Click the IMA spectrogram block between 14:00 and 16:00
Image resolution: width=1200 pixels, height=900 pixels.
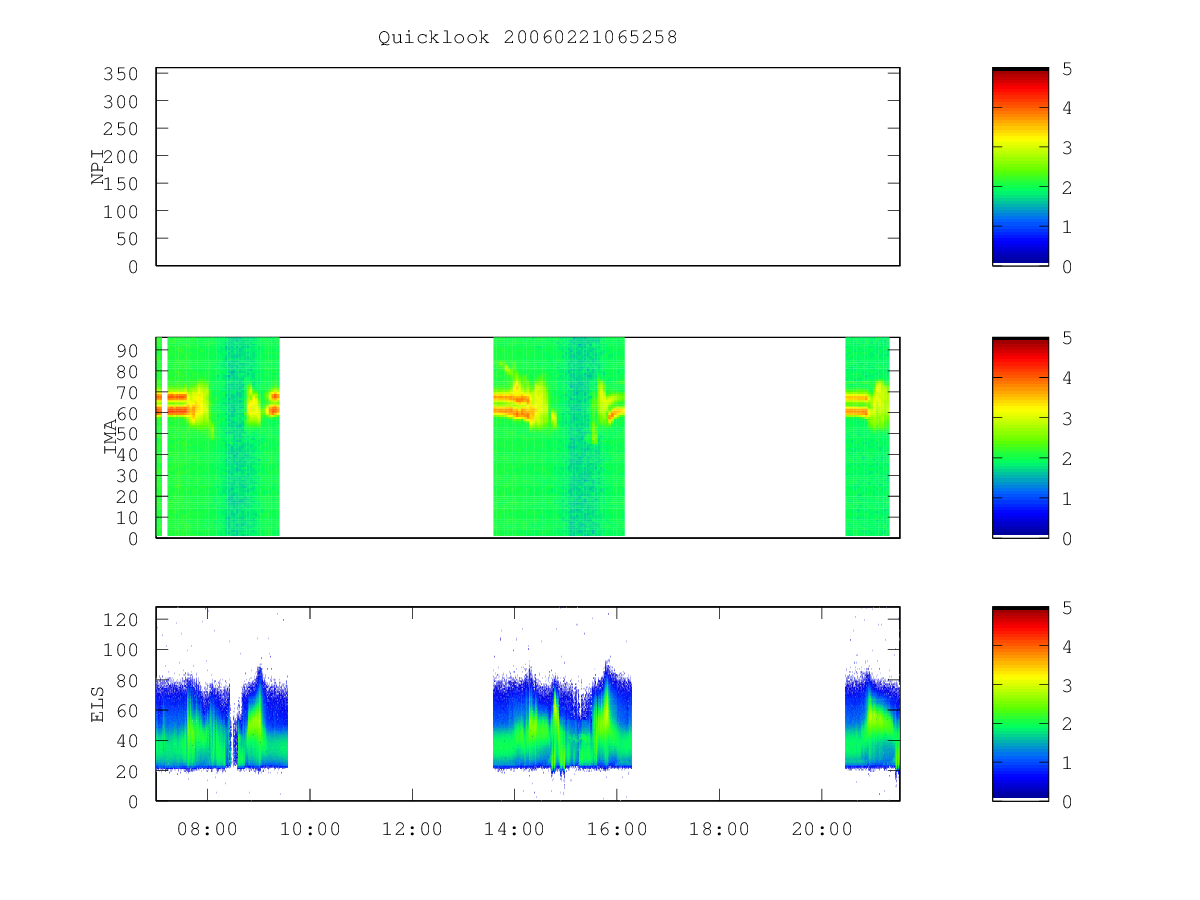(x=559, y=437)
